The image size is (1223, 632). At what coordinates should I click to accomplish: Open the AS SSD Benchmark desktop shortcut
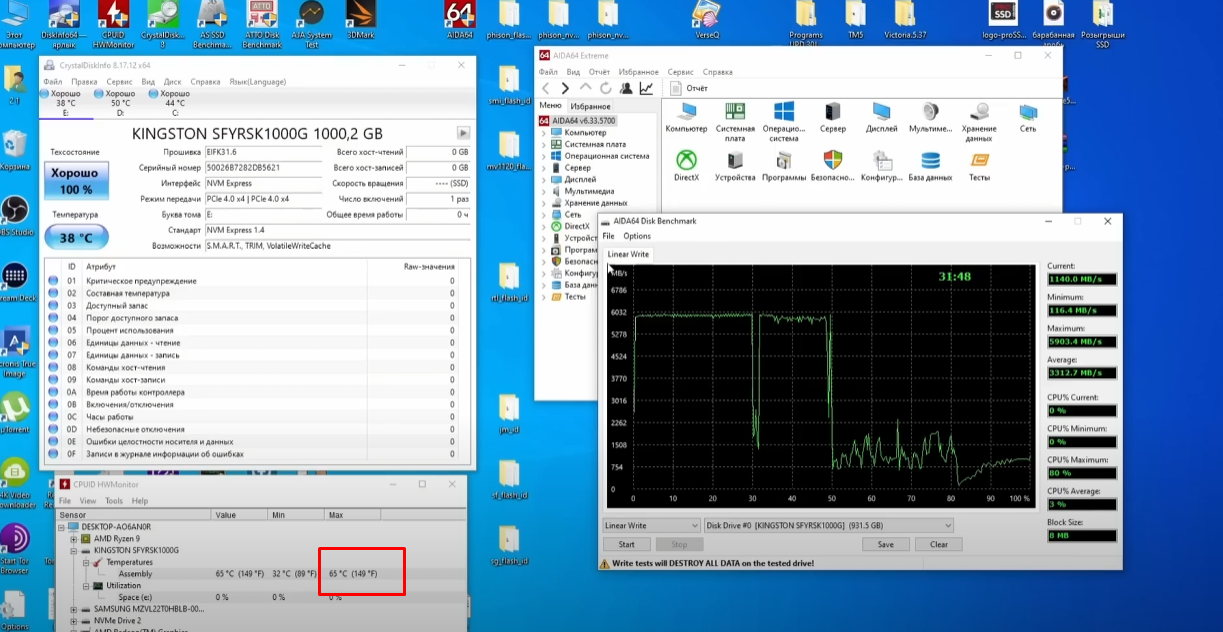[x=212, y=24]
